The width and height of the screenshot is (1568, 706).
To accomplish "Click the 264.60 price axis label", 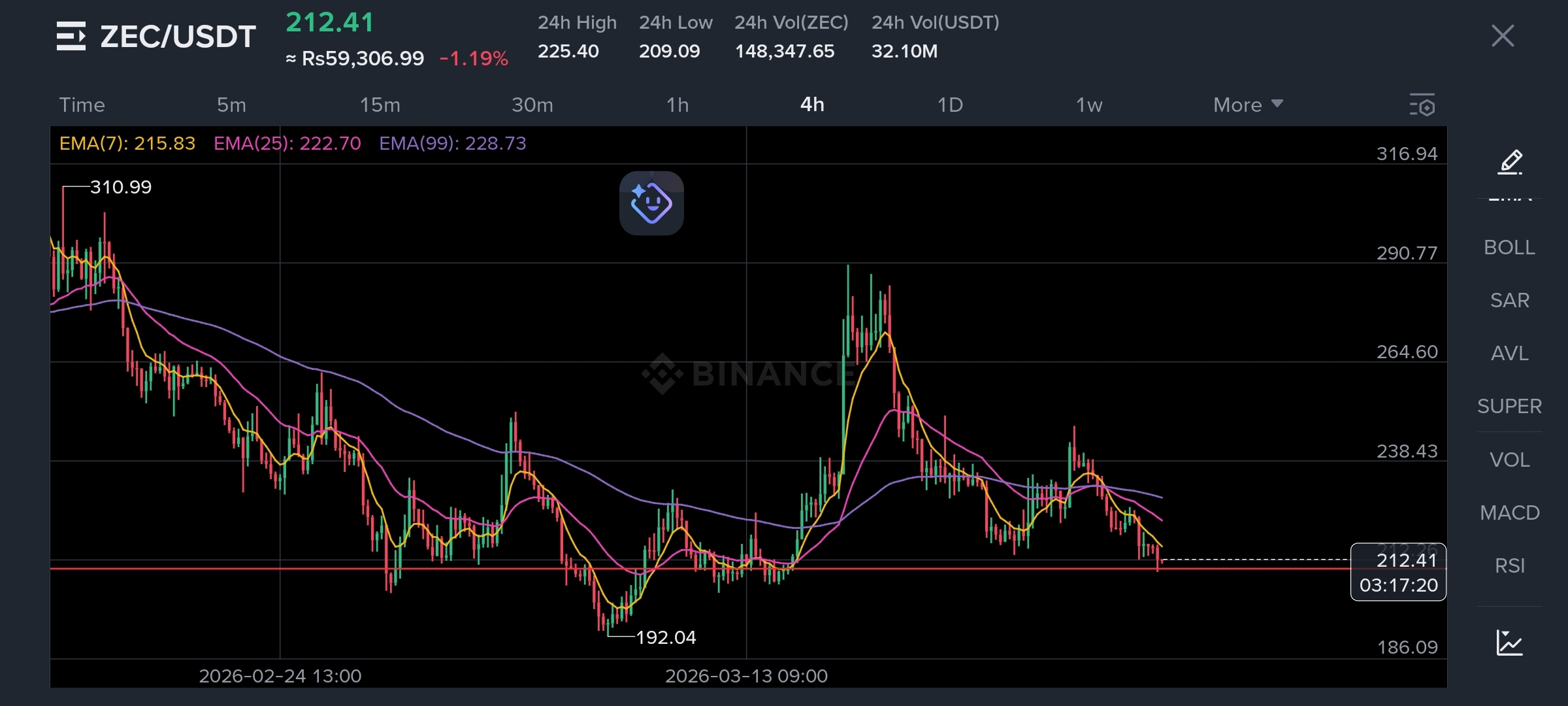I will click(1407, 352).
